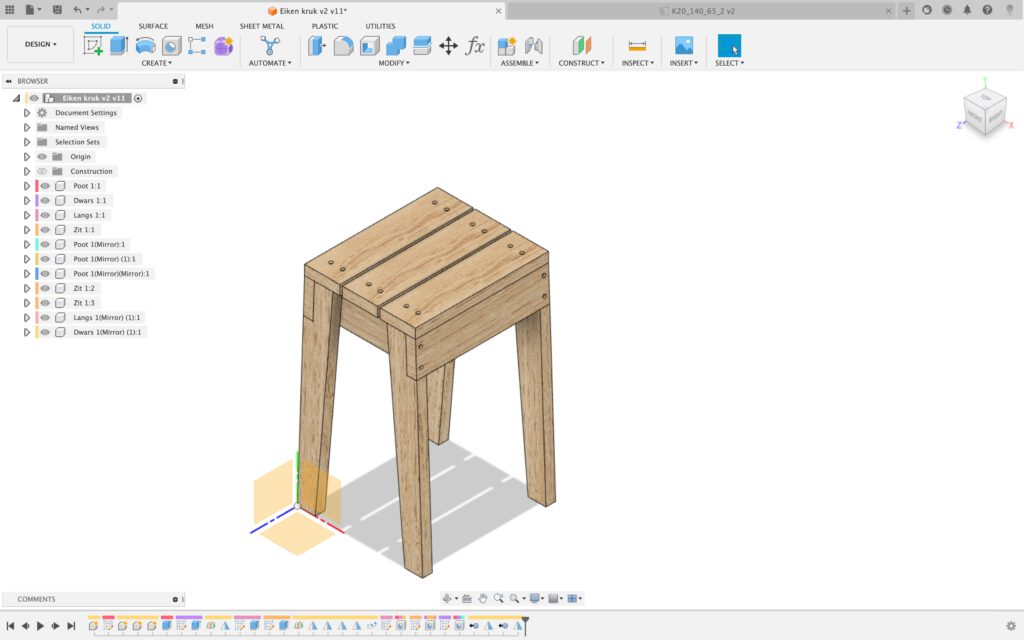Select the Pan hand tool
The height and width of the screenshot is (640, 1024).
click(x=483, y=598)
